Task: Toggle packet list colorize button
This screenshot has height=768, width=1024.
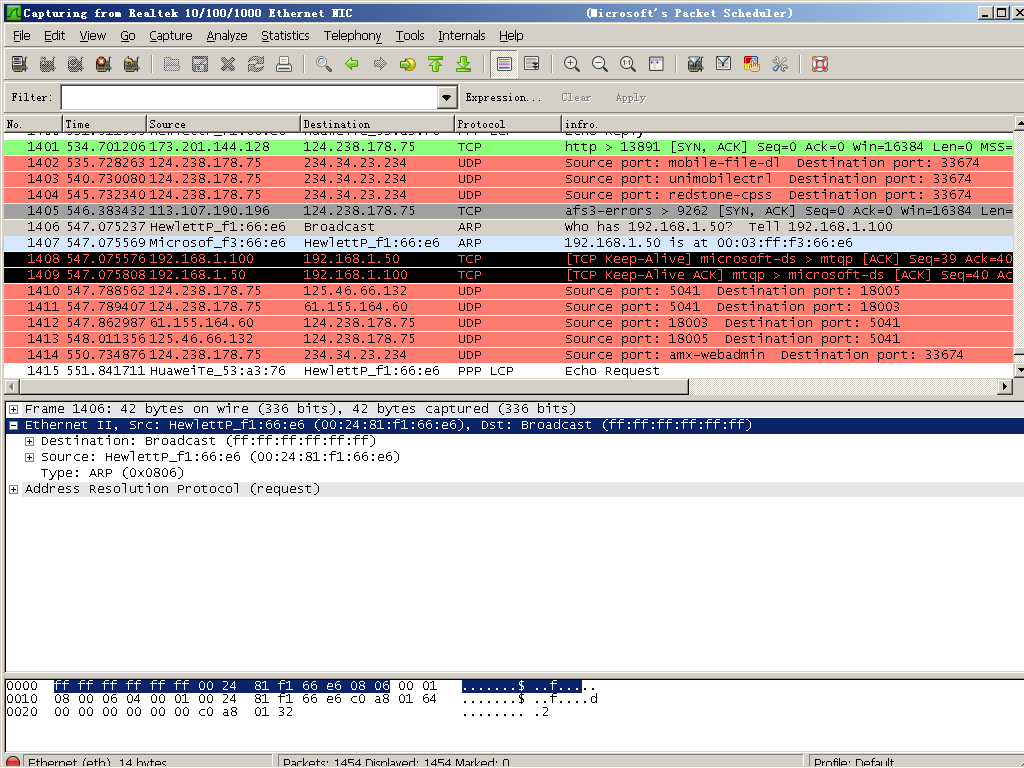Action: coord(504,64)
